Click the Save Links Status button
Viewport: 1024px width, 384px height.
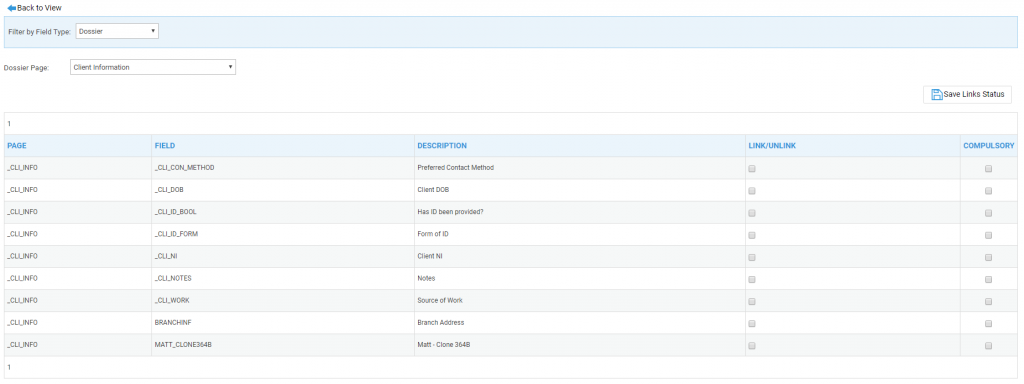[967, 94]
